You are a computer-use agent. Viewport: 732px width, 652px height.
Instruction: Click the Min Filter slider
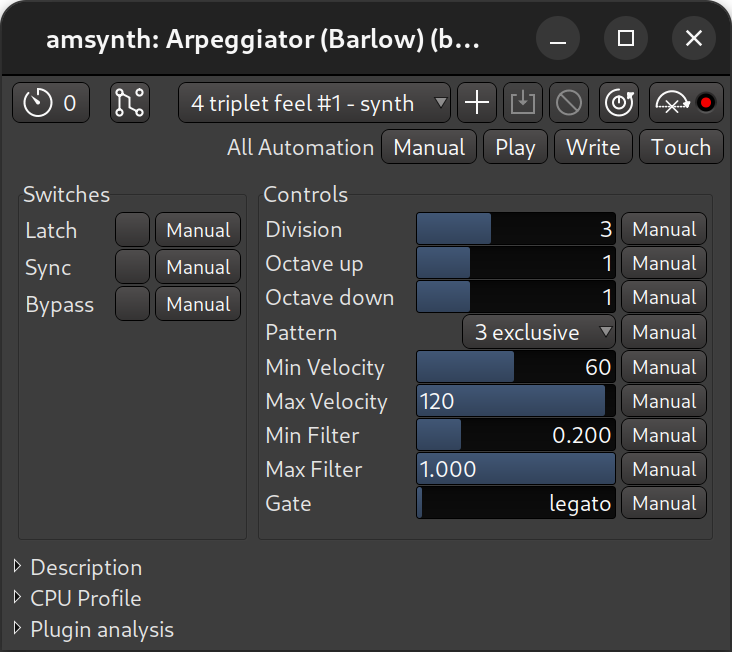(x=516, y=435)
